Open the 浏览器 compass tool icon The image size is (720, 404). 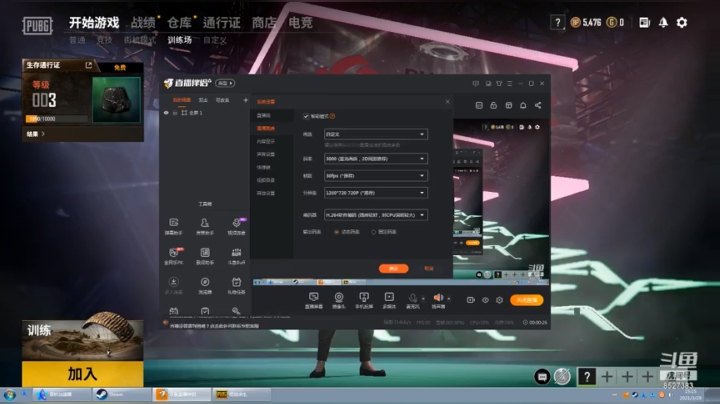pyautogui.click(x=205, y=285)
